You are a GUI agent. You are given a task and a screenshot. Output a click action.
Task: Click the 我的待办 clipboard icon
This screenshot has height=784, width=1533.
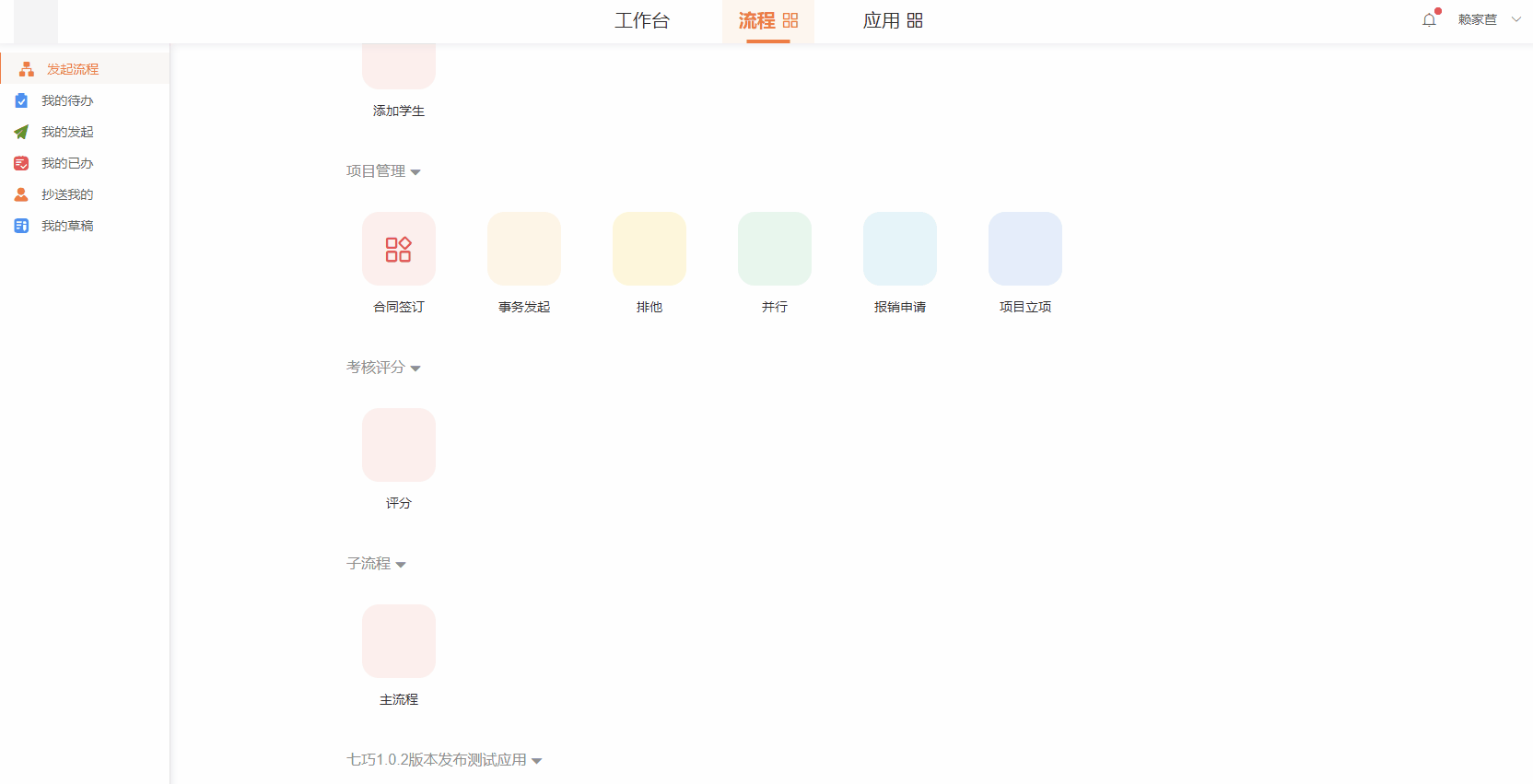tap(21, 100)
